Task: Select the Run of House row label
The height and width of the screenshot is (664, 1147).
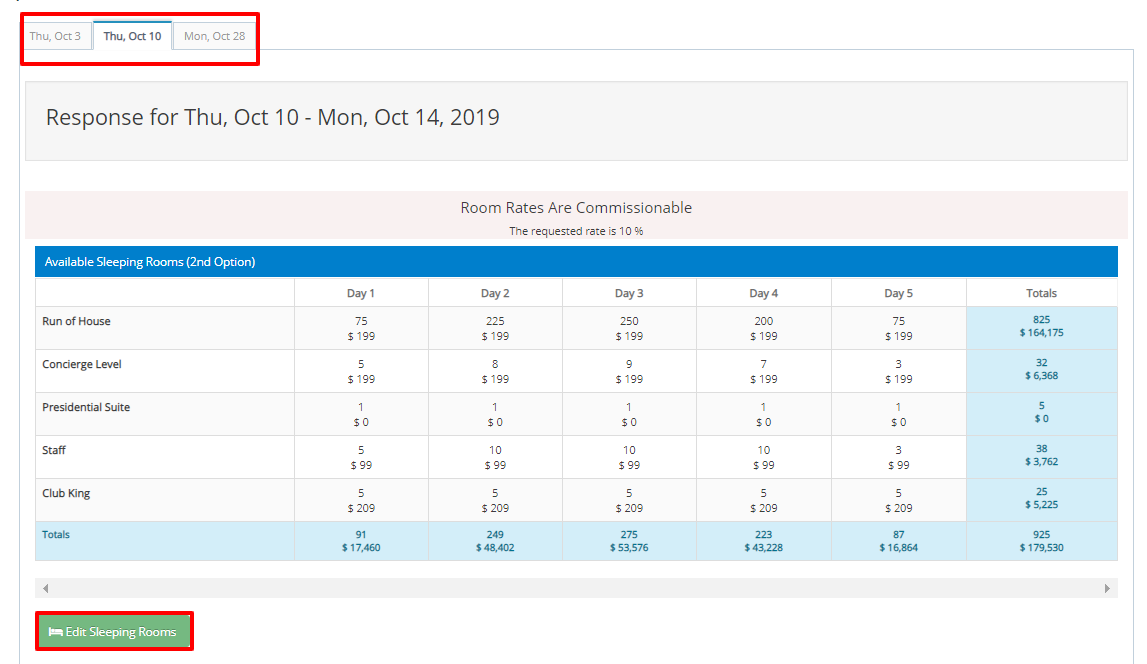Action: pos(76,321)
